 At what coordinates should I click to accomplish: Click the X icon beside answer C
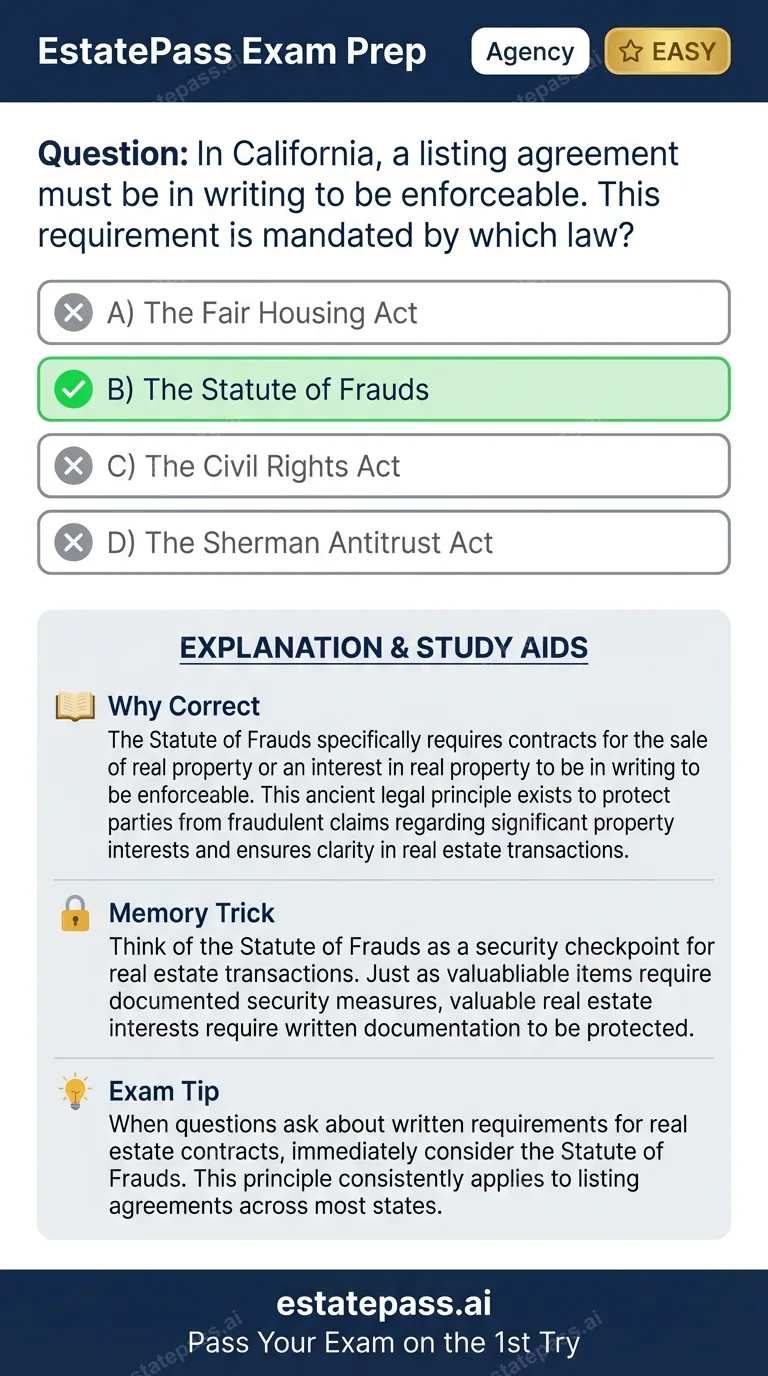72,465
